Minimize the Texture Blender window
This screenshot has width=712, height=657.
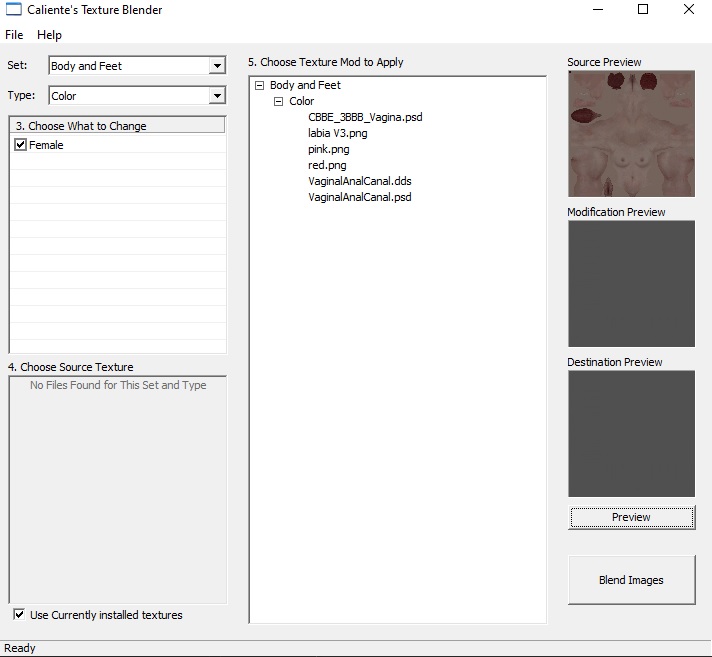(598, 10)
